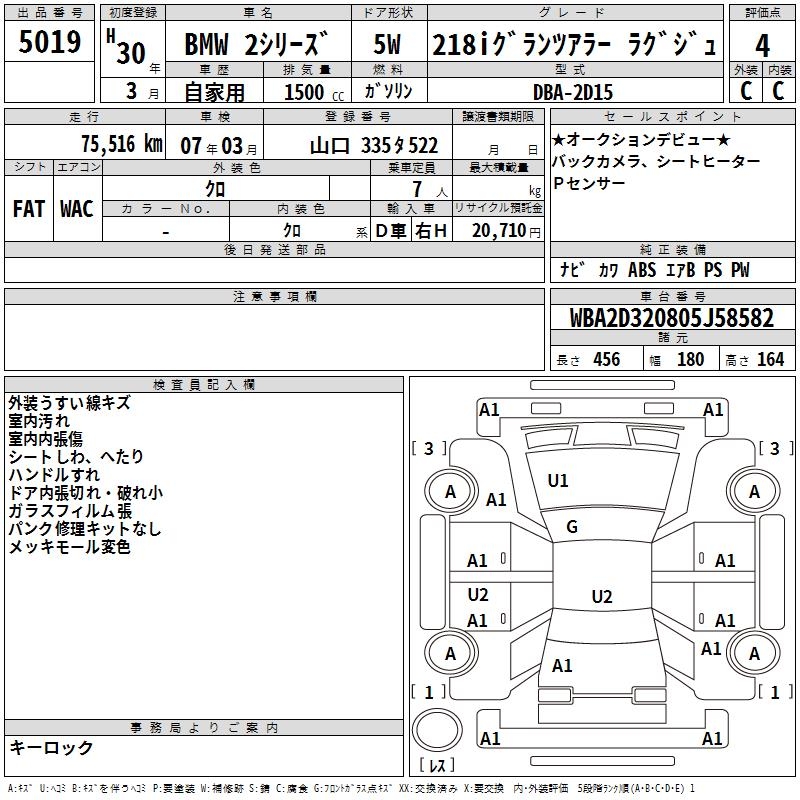800x800 pixels.
Task: Click lot number 5019
Action: click(49, 41)
